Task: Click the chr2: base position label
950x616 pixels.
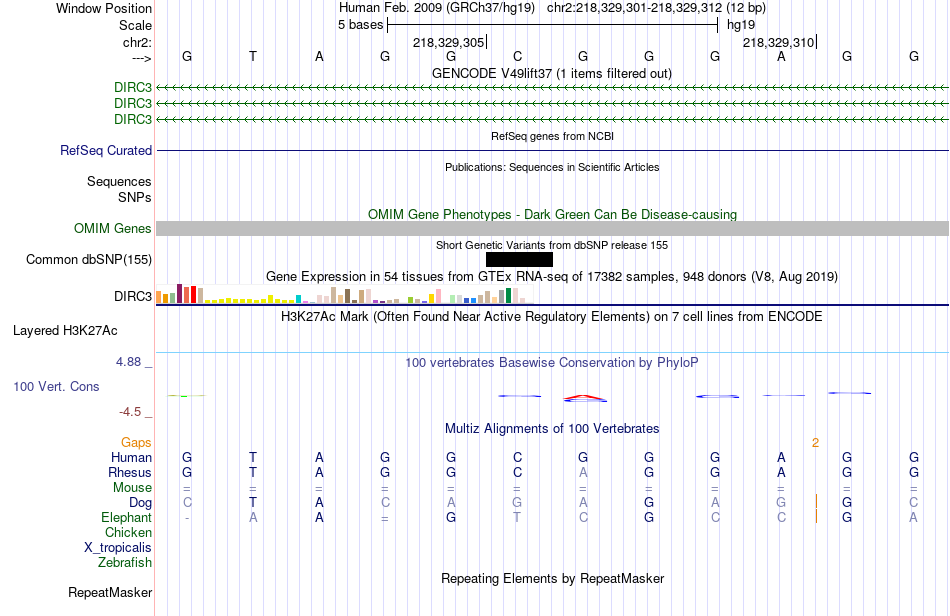Action: point(137,42)
